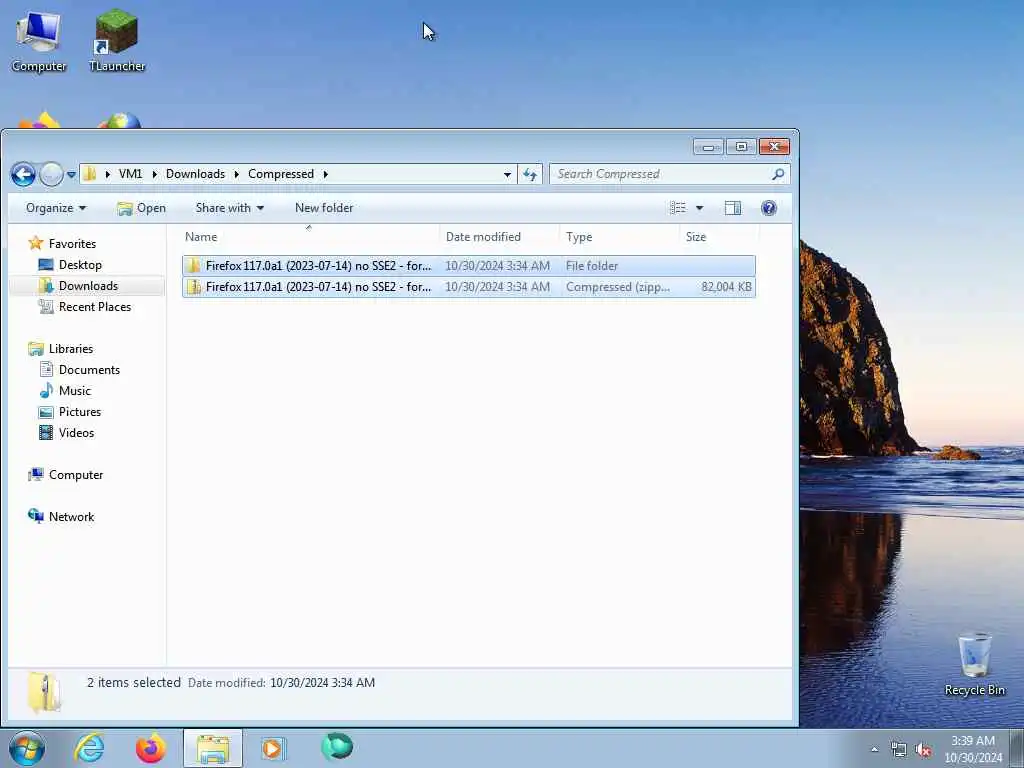Open the Videos library
This screenshot has width=1024, height=768.
(67, 432)
